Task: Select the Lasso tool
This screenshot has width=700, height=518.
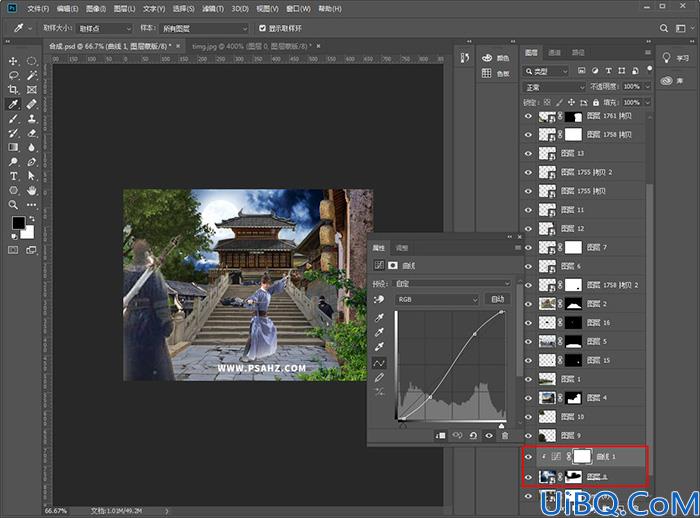Action: click(x=13, y=75)
